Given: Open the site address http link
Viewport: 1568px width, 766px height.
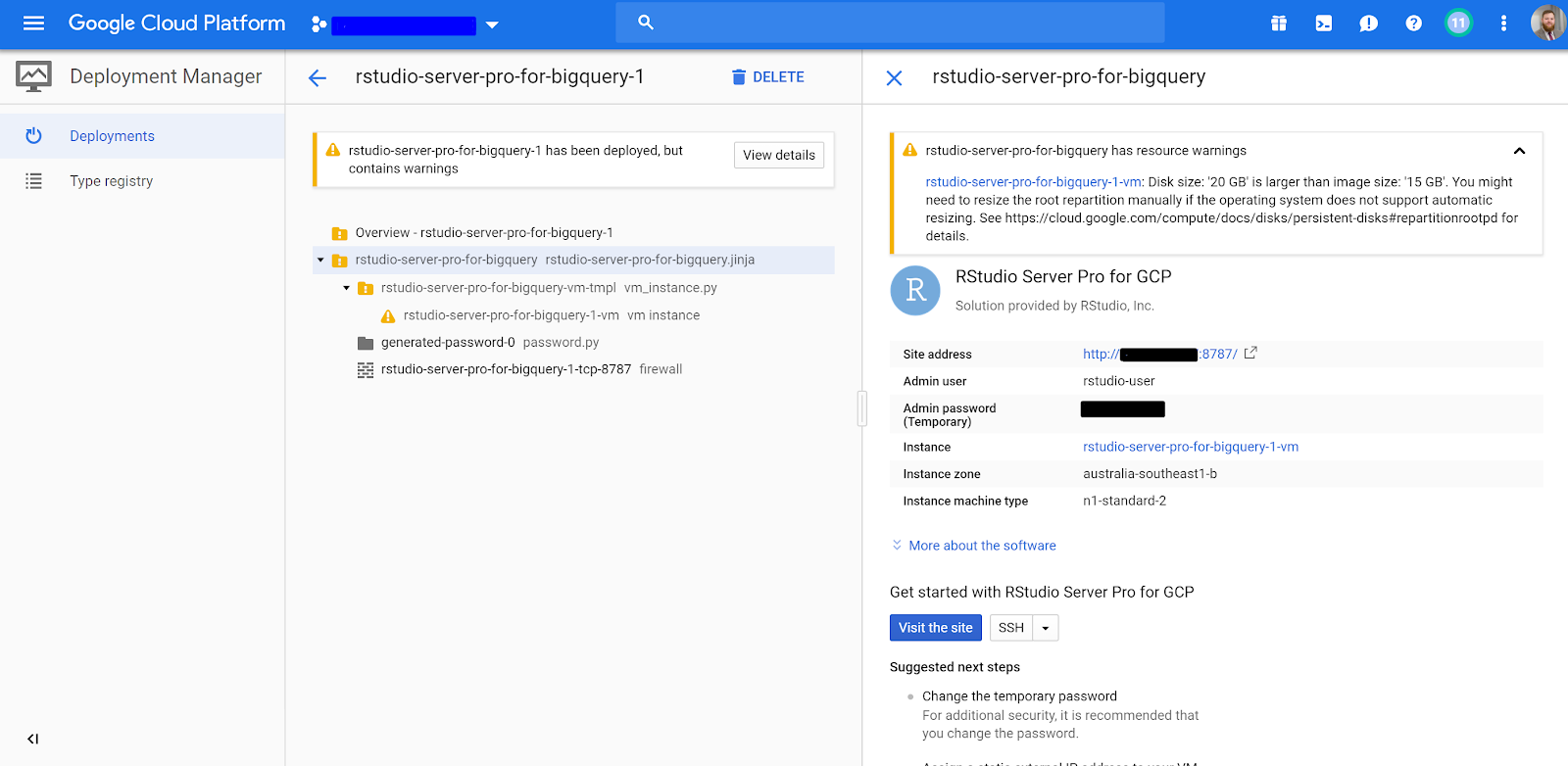Looking at the screenshot, I should [1160, 355].
